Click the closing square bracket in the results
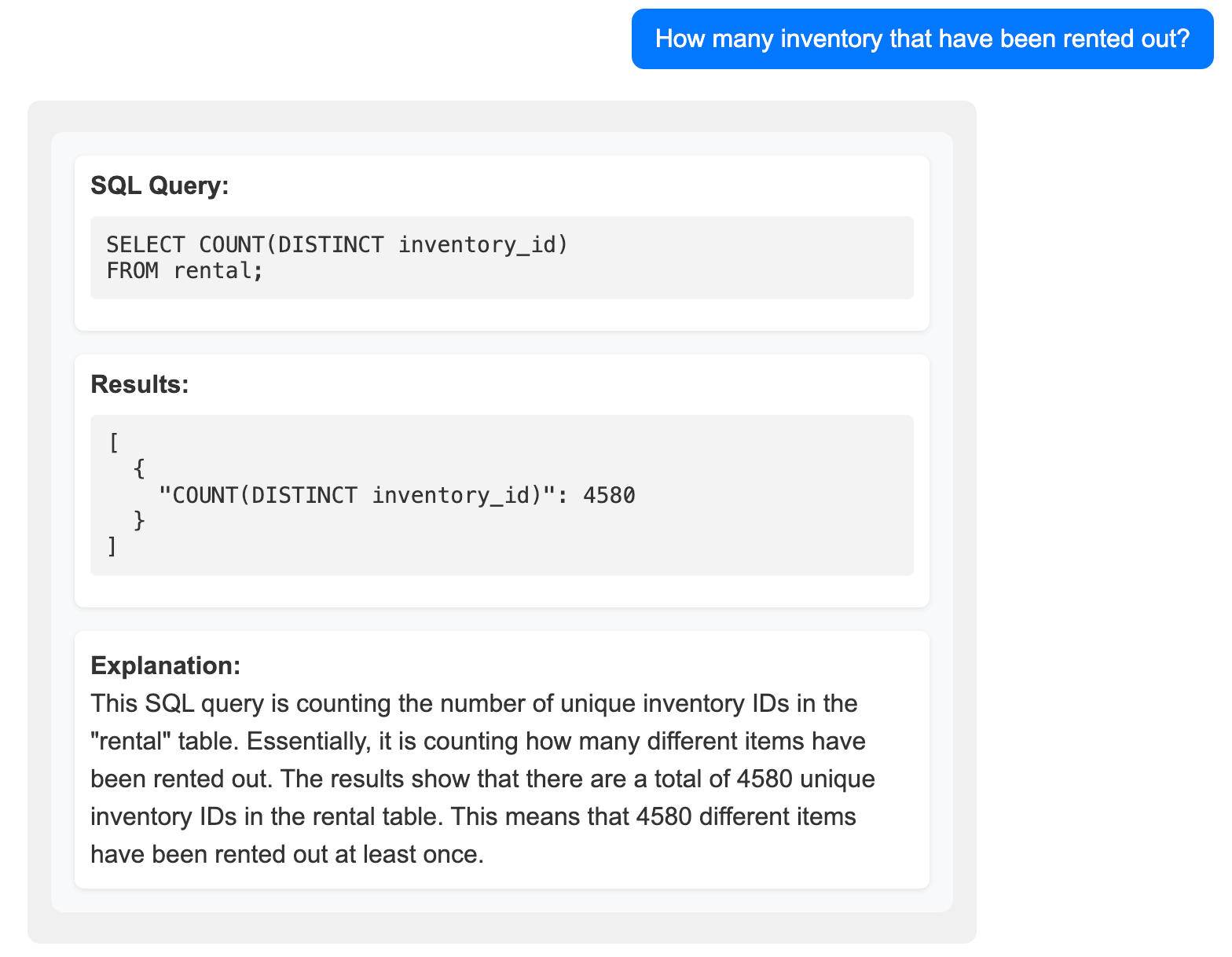The height and width of the screenshot is (957, 1232). pos(113,546)
